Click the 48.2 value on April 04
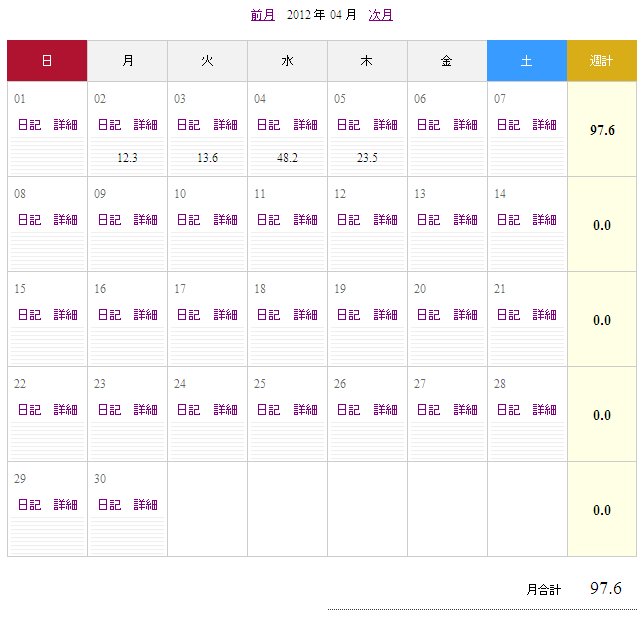This screenshot has width=643, height=623. pos(287,158)
